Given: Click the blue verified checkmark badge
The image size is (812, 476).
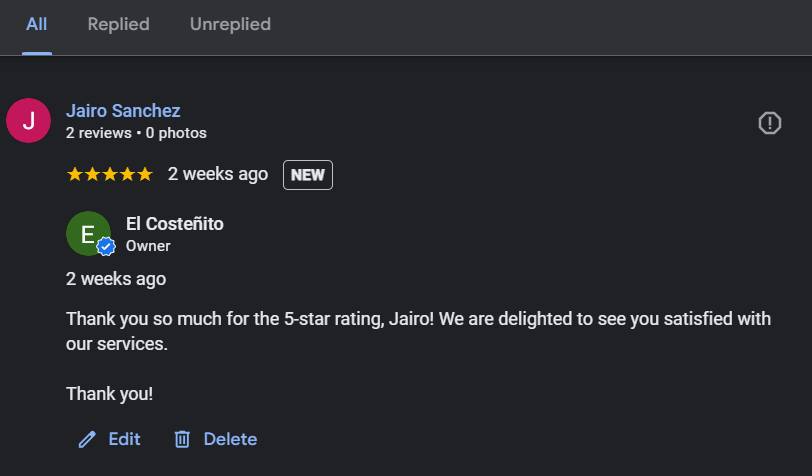Looking at the screenshot, I should point(106,247).
